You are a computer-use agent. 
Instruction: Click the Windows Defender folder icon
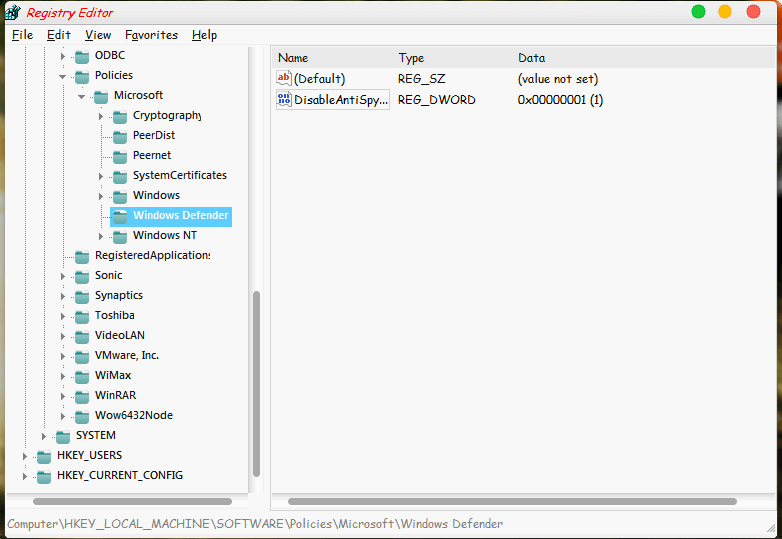click(120, 216)
